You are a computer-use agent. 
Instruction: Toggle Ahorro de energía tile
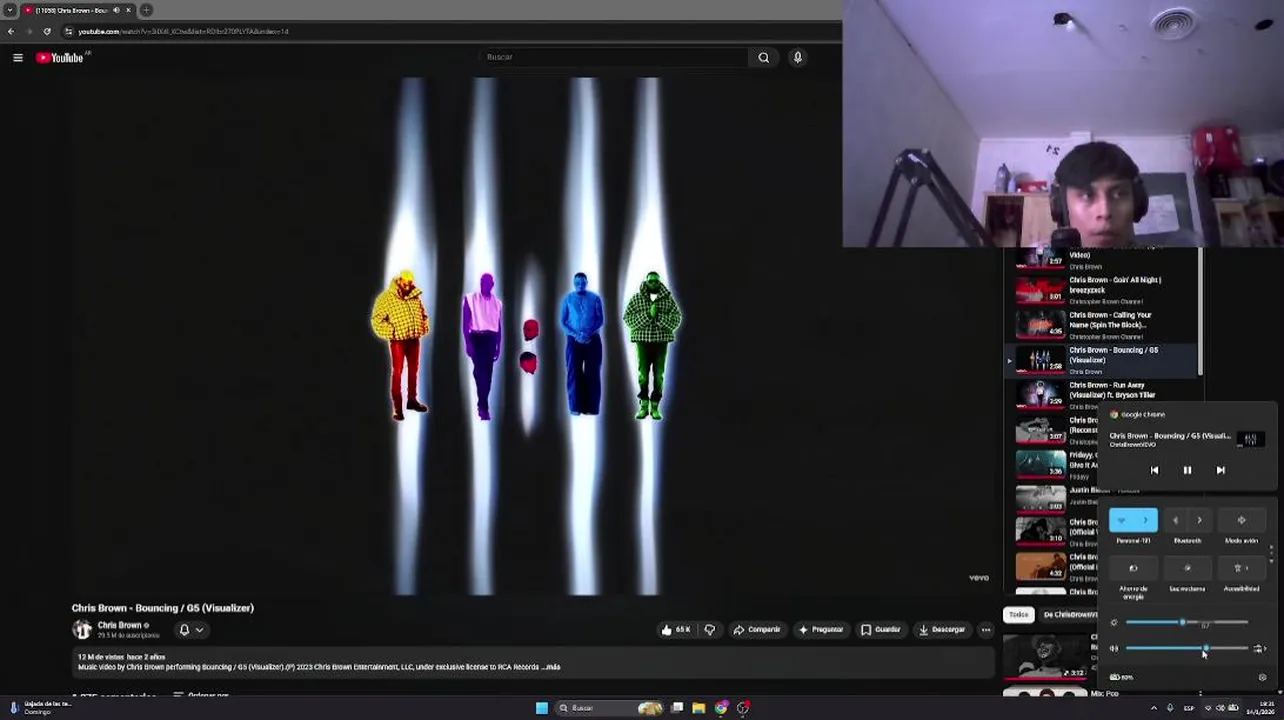(x=1133, y=569)
